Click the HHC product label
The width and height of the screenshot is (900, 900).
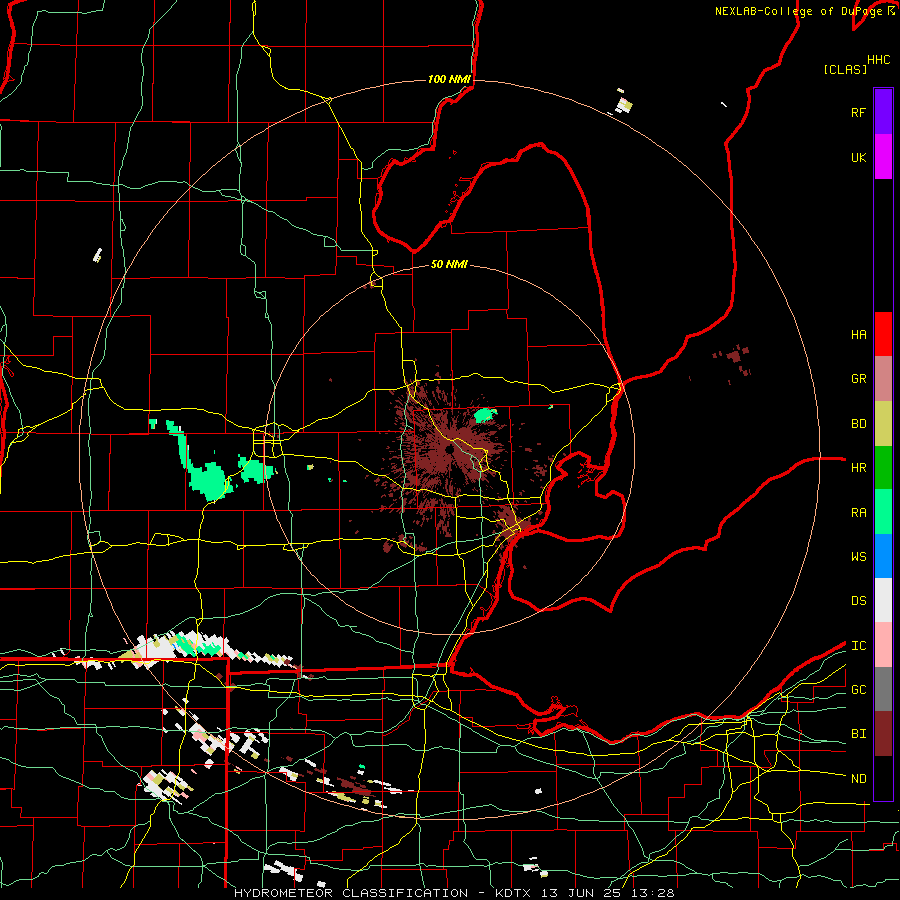[879, 60]
